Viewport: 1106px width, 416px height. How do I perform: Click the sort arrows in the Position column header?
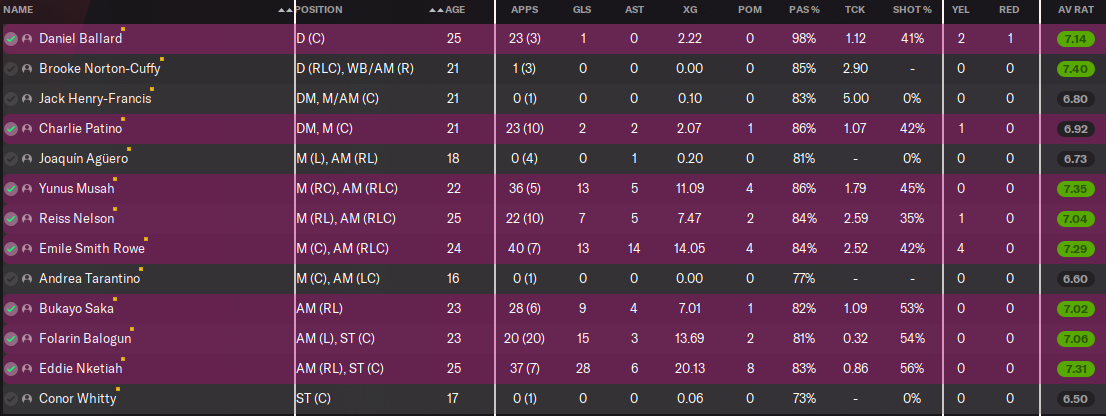point(435,9)
